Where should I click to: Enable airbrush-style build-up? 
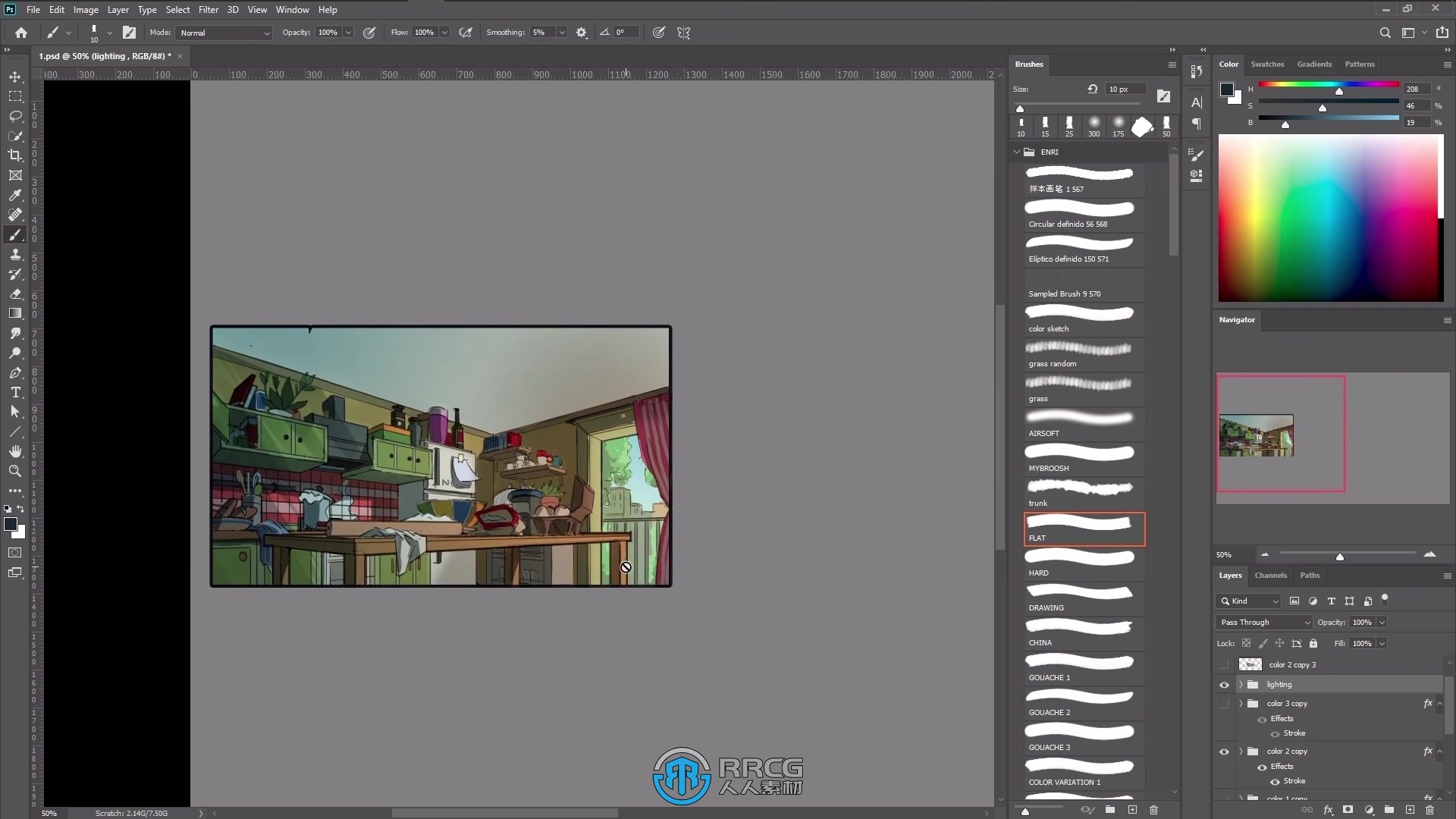click(466, 33)
